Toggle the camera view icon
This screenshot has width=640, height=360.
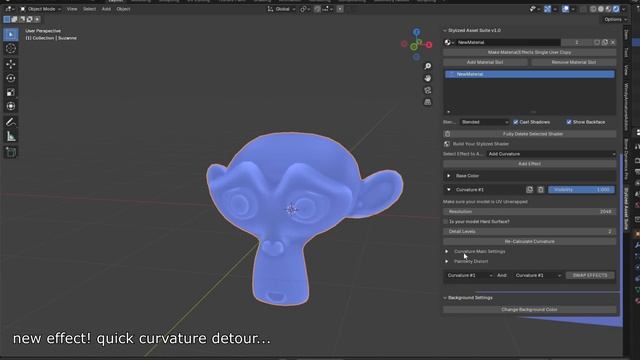(x=427, y=90)
